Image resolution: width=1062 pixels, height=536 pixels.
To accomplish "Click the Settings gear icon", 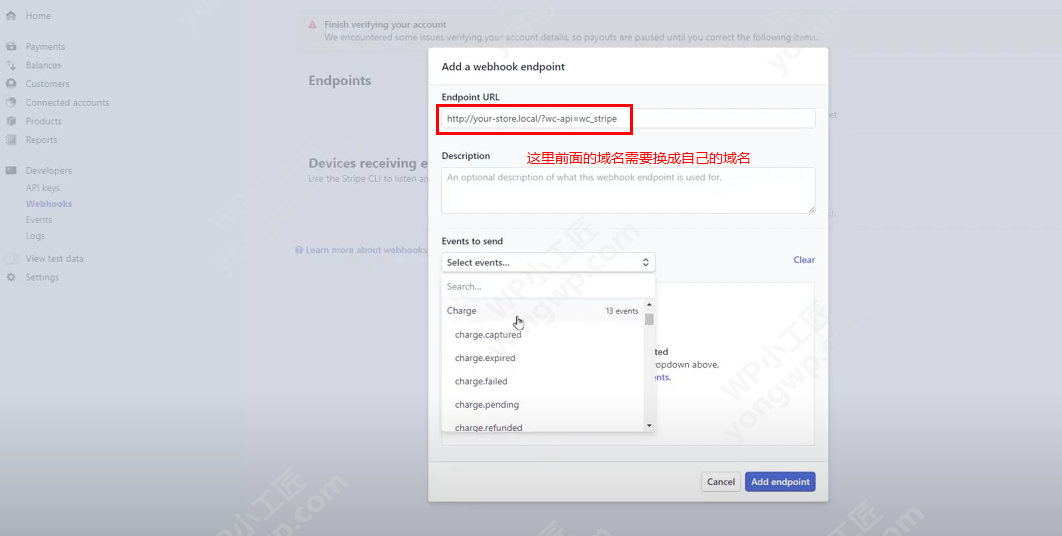I will pos(11,278).
